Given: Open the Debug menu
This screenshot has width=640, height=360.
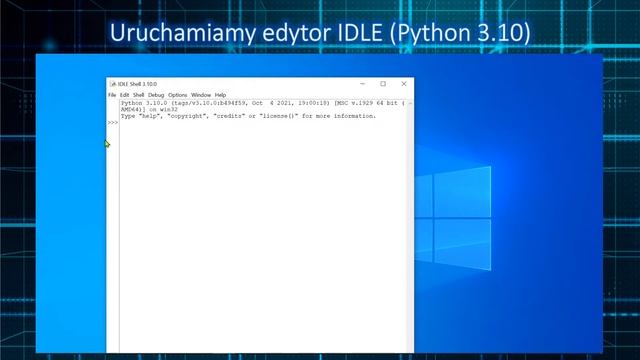Looking at the screenshot, I should coord(156,95).
